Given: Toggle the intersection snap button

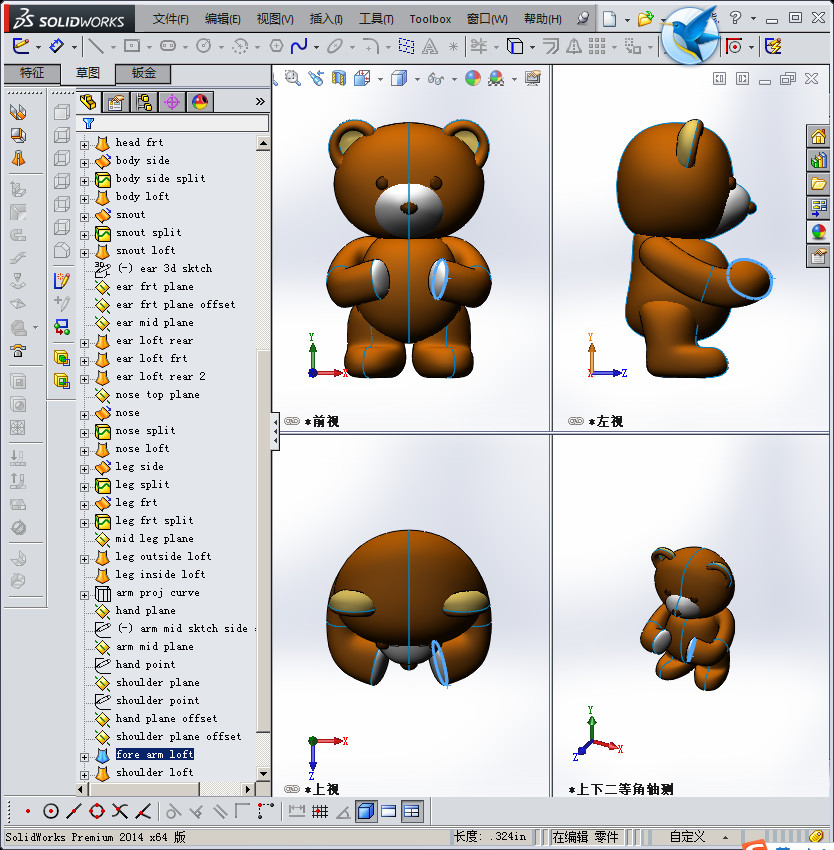Looking at the screenshot, I should coord(120,812).
